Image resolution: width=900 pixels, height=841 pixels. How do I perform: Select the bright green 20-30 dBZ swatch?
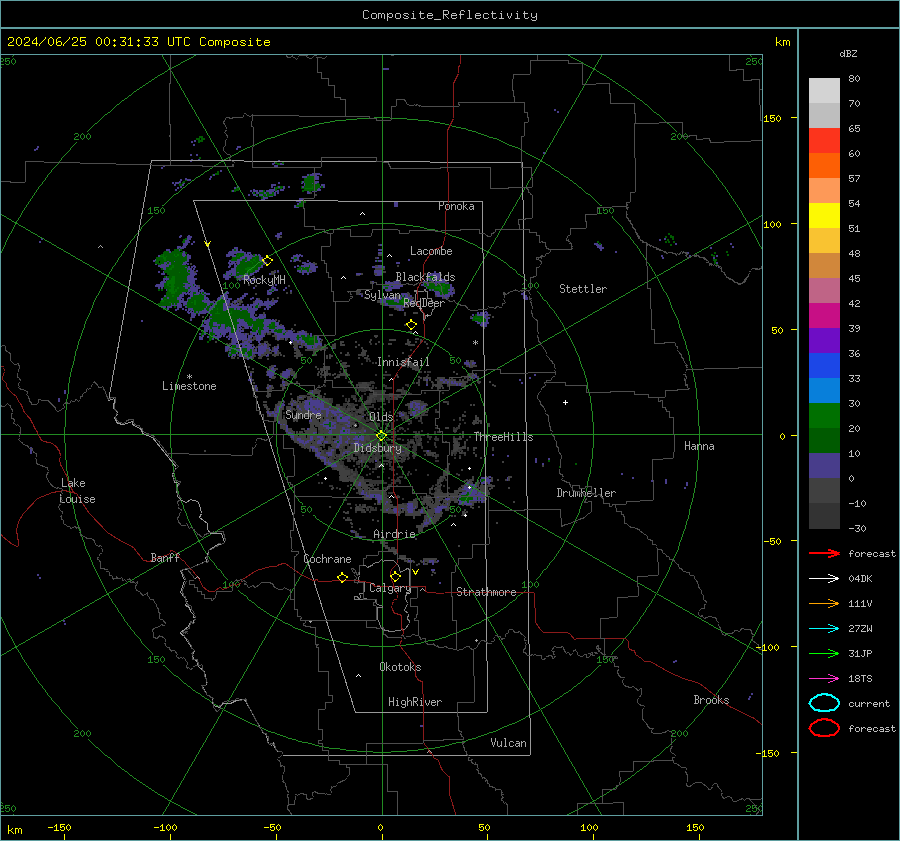[x=824, y=416]
